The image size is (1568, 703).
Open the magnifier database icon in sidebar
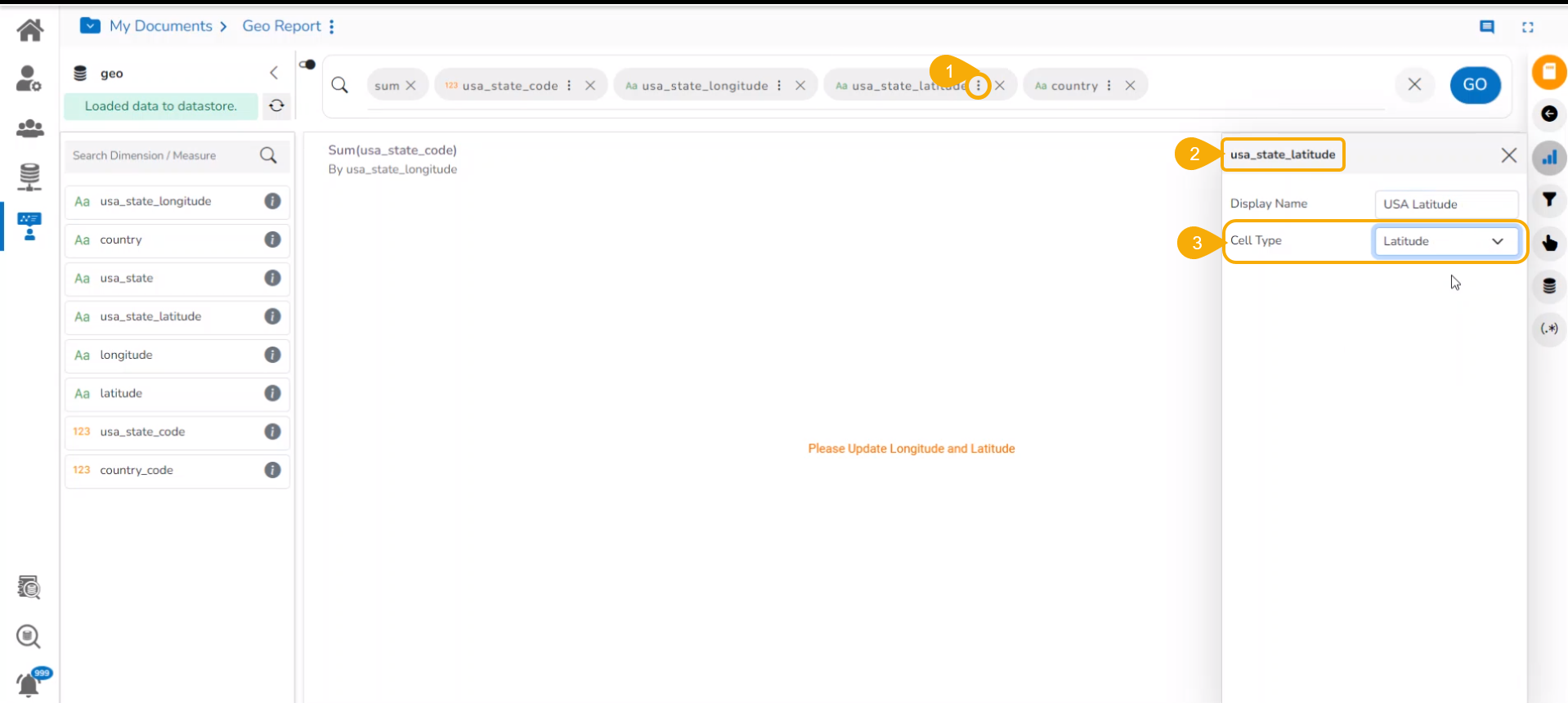click(x=29, y=636)
